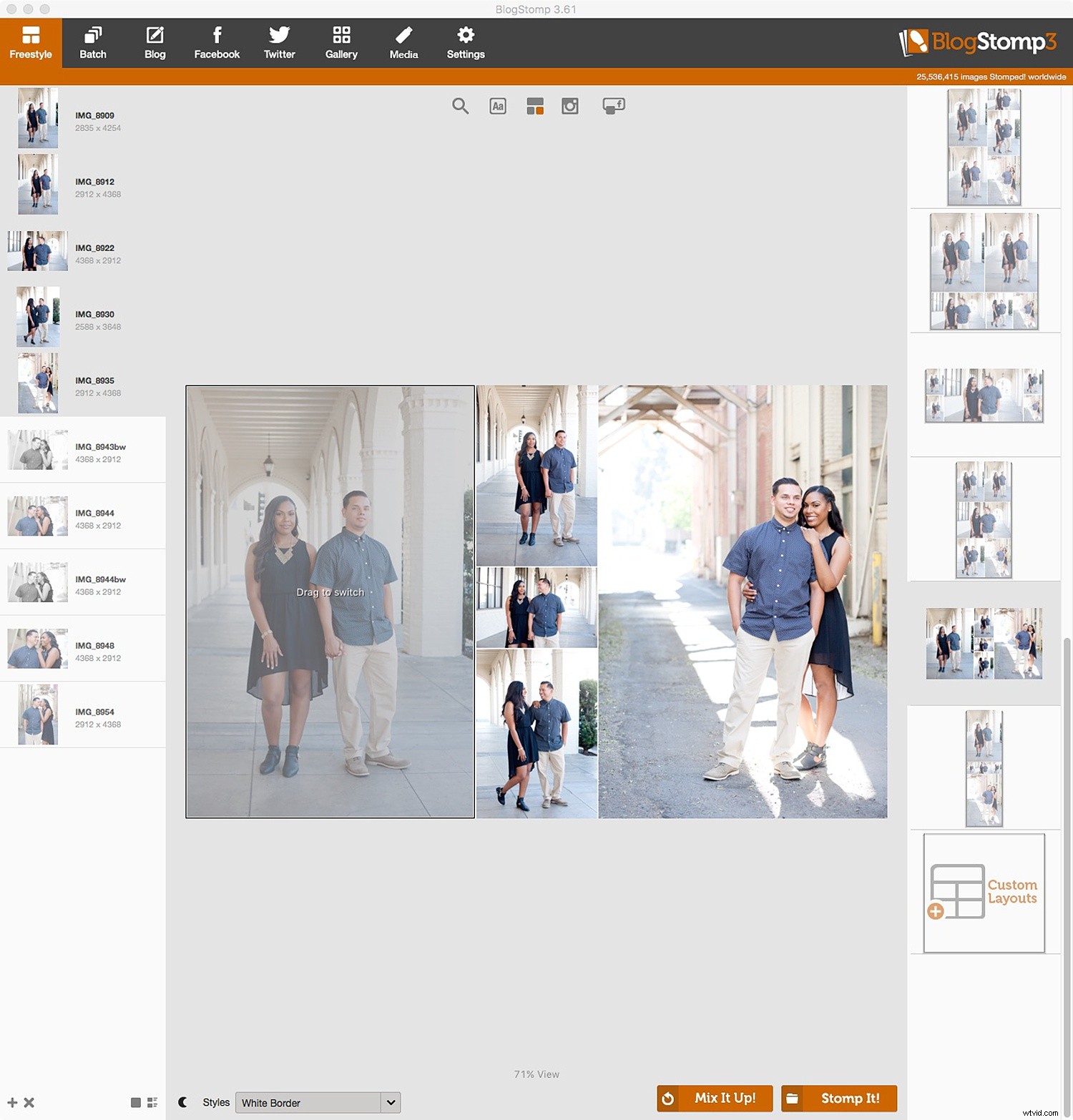This screenshot has width=1073, height=1120.
Task: Select the IMG_8954 thumbnail
Action: 37,714
